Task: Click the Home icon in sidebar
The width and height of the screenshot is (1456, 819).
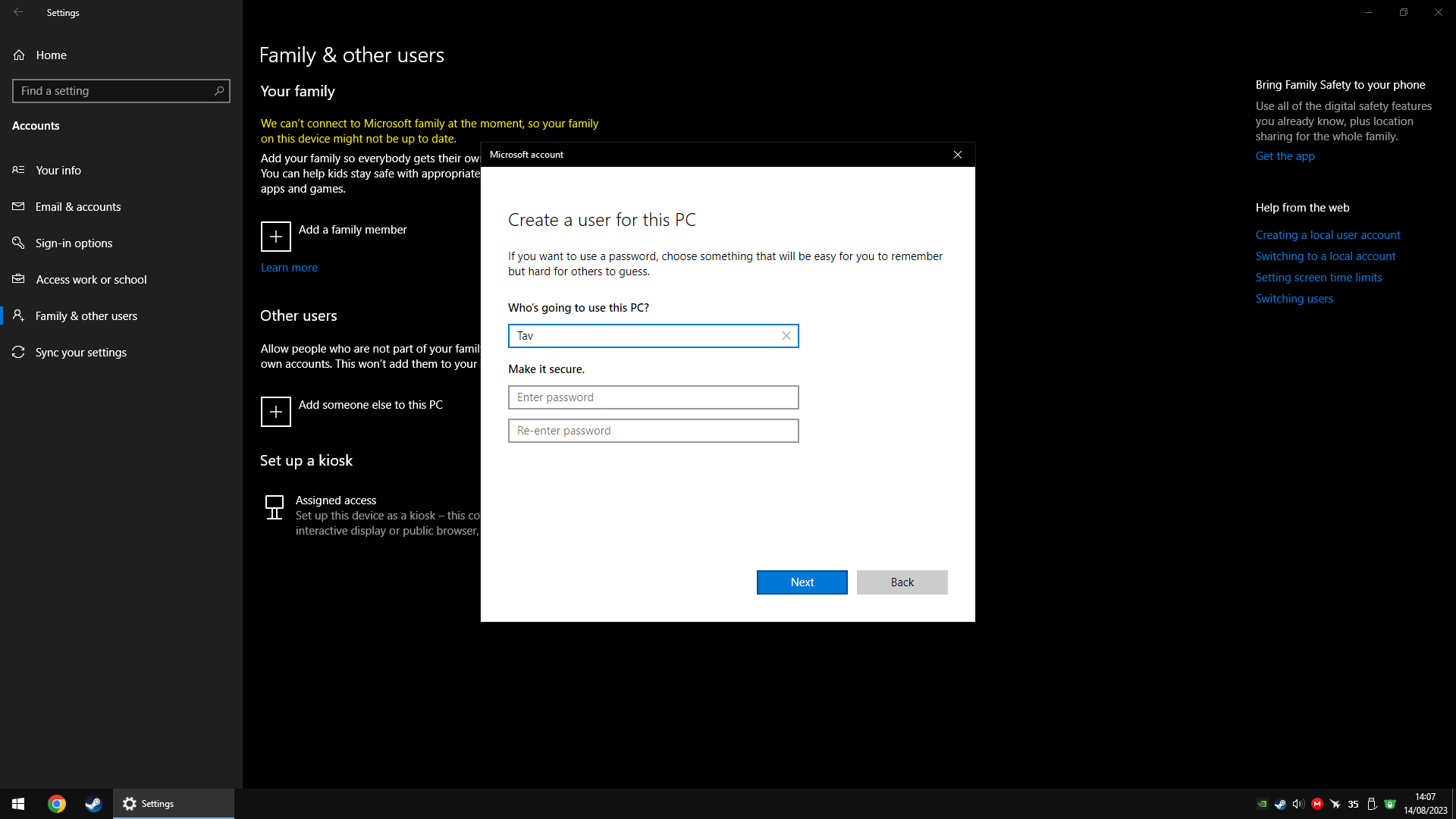Action: 19,55
